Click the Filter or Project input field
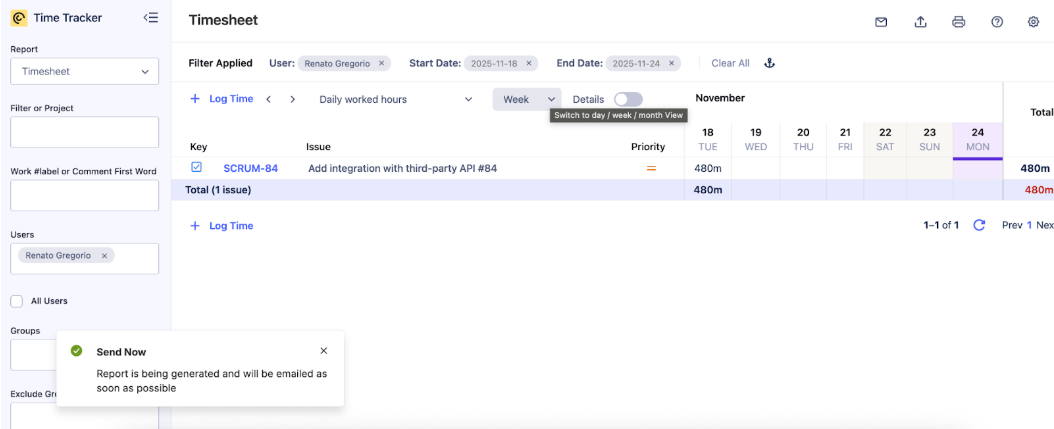This screenshot has height=429, width=1054. (85, 132)
